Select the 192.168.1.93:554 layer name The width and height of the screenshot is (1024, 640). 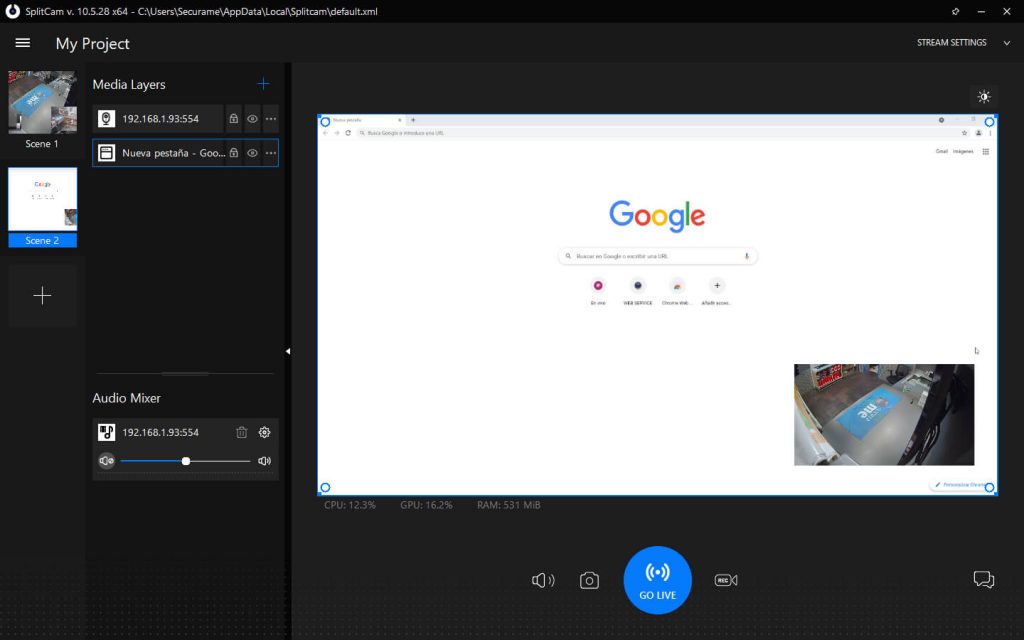pyautogui.click(x=161, y=119)
